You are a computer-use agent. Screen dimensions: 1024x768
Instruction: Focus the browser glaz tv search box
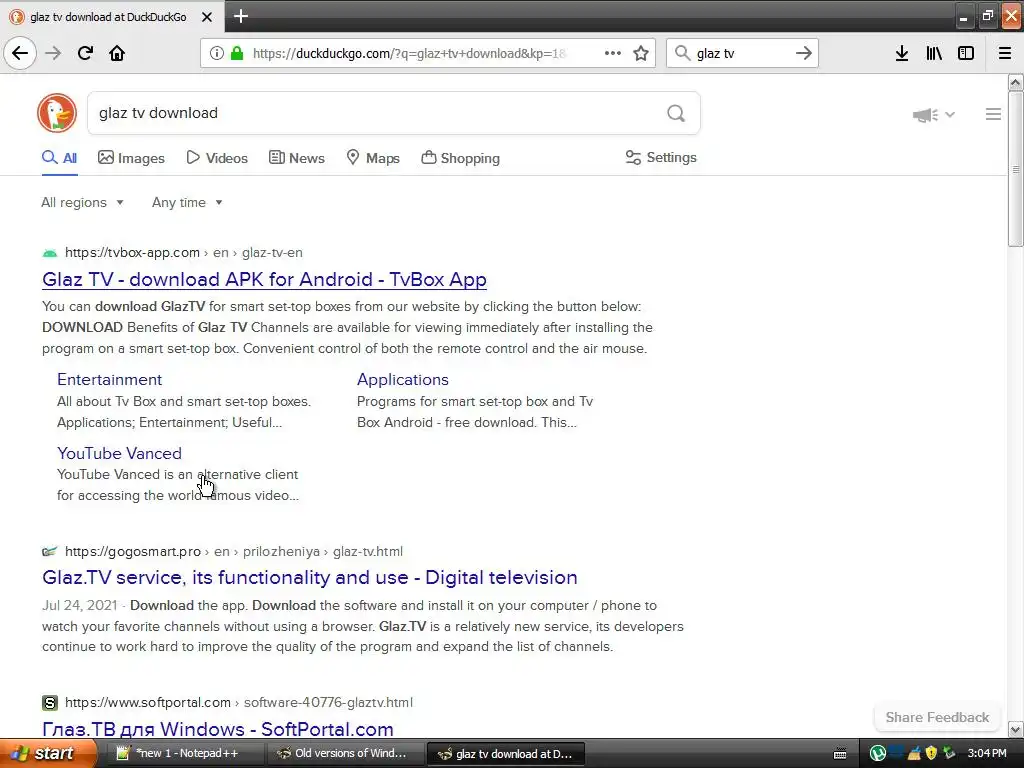741,53
